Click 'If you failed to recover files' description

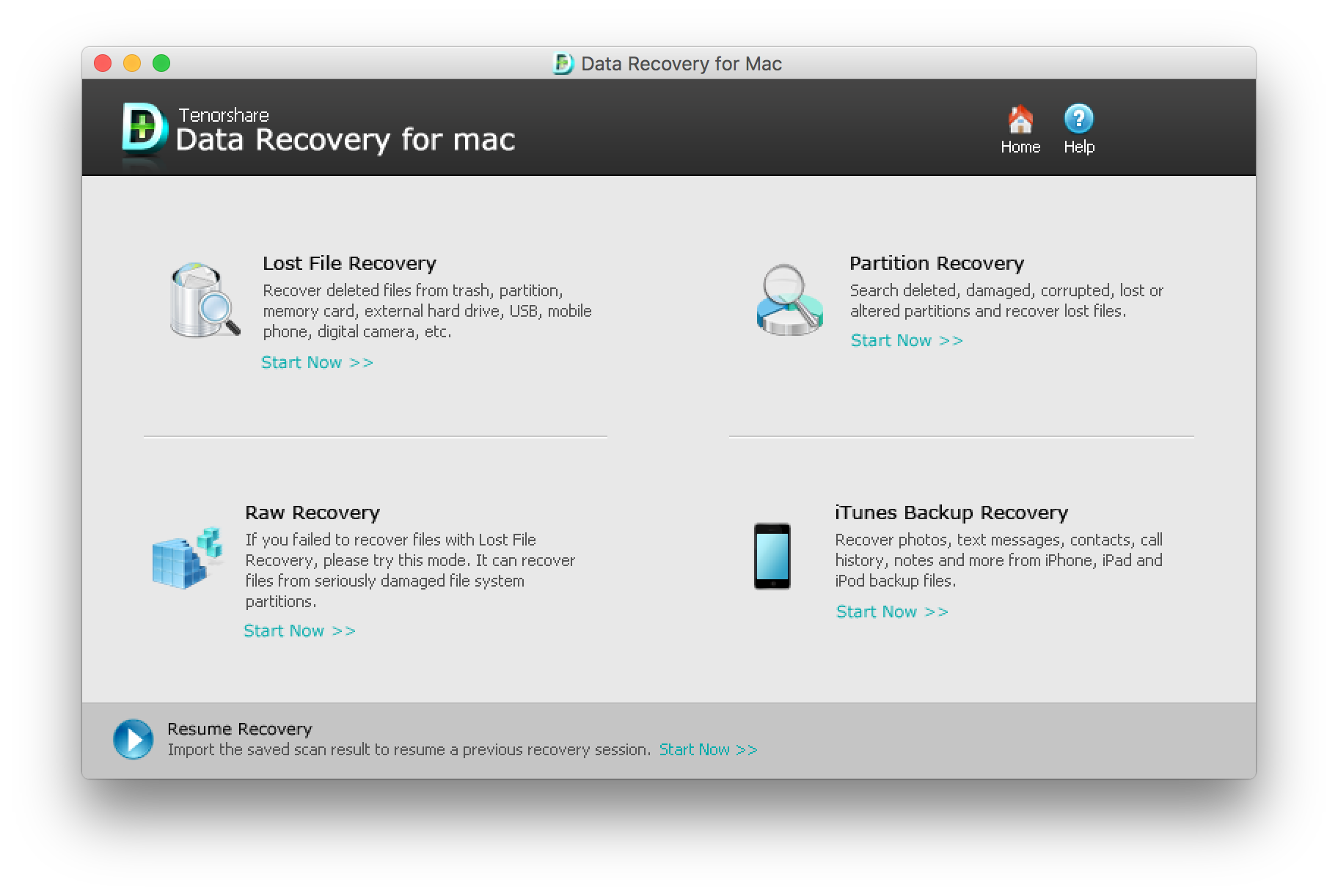410,570
